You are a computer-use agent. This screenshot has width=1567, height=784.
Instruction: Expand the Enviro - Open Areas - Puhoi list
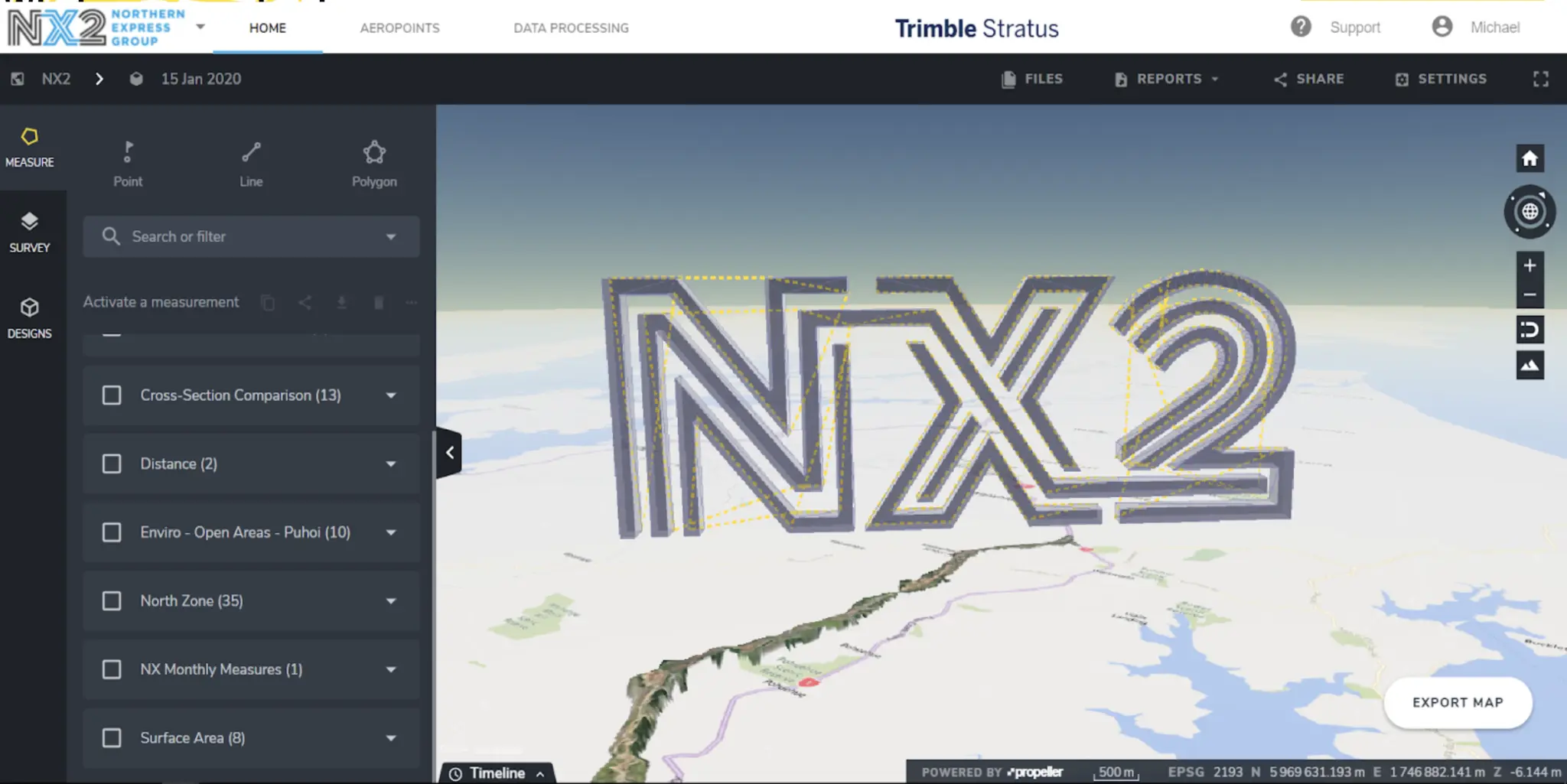click(391, 532)
